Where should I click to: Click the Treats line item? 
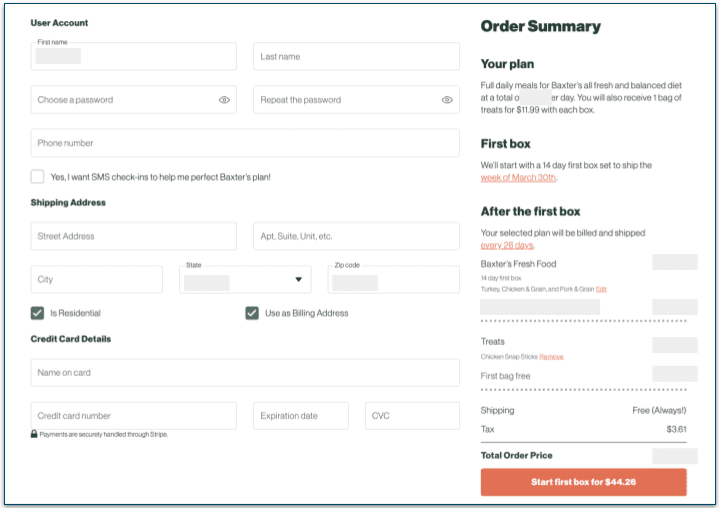pos(492,342)
